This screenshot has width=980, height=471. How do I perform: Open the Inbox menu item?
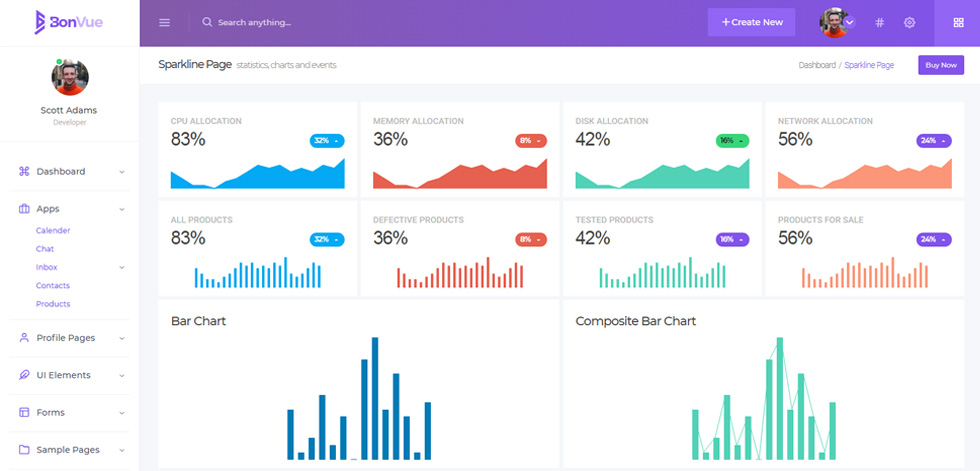coord(47,267)
